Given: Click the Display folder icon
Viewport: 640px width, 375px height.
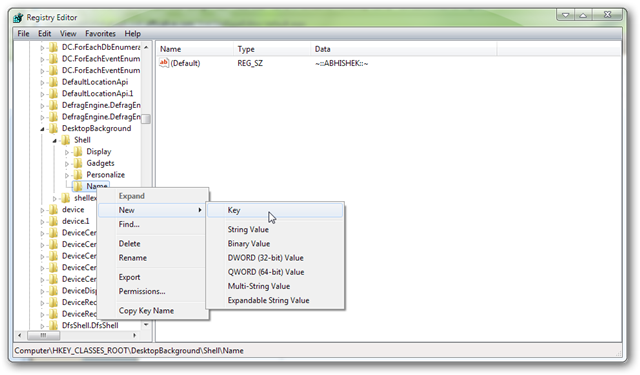Looking at the screenshot, I should [78, 152].
